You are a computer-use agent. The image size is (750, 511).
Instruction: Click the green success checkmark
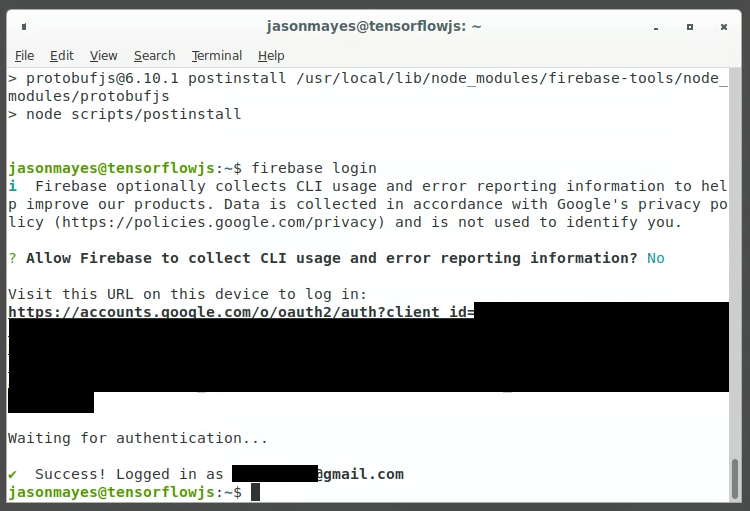[12, 474]
